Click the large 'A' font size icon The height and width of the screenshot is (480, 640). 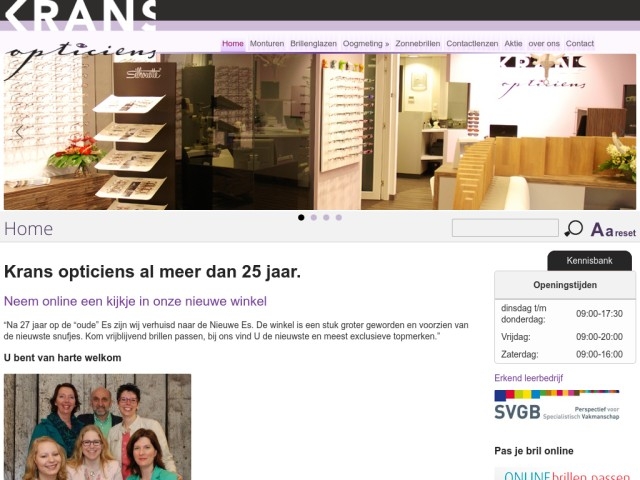[x=598, y=230]
